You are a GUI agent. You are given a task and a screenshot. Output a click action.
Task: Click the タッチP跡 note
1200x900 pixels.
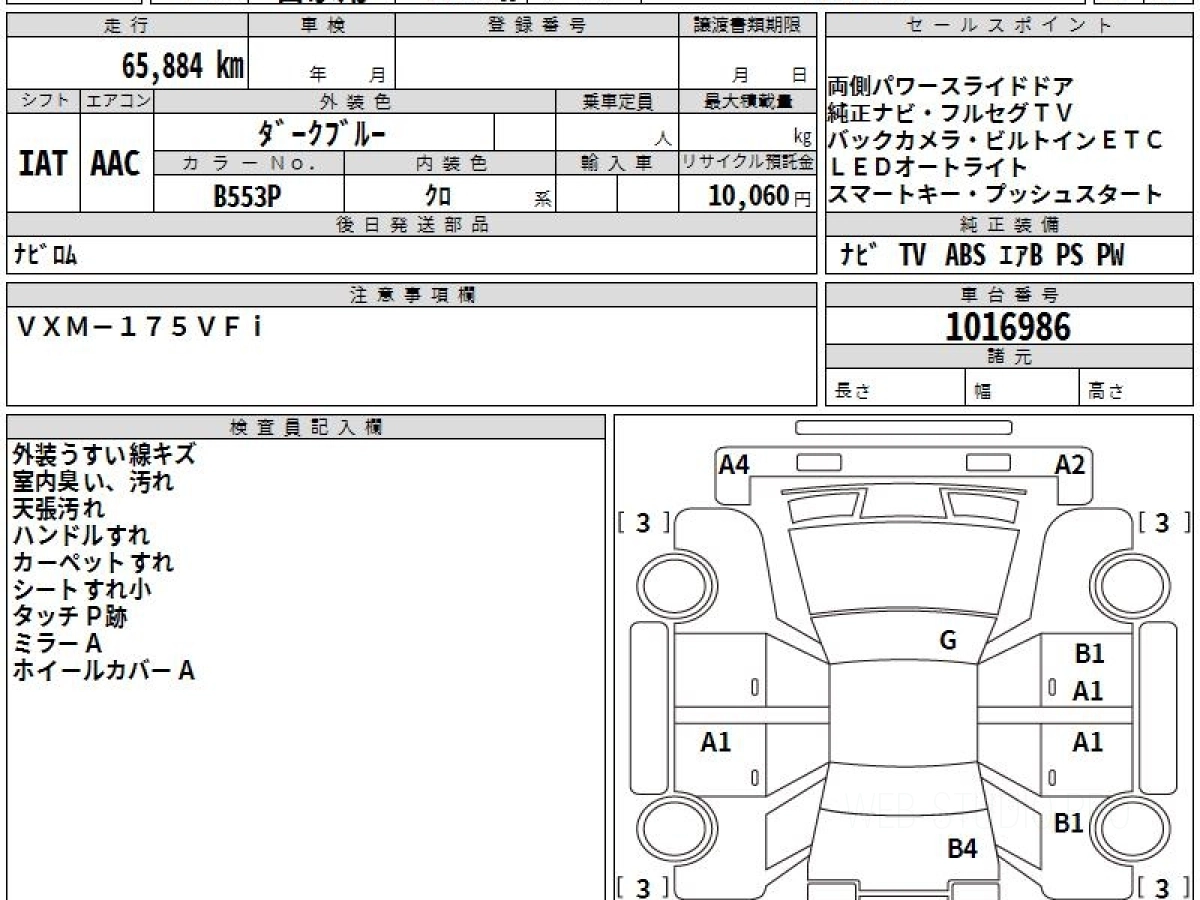click(x=70, y=617)
